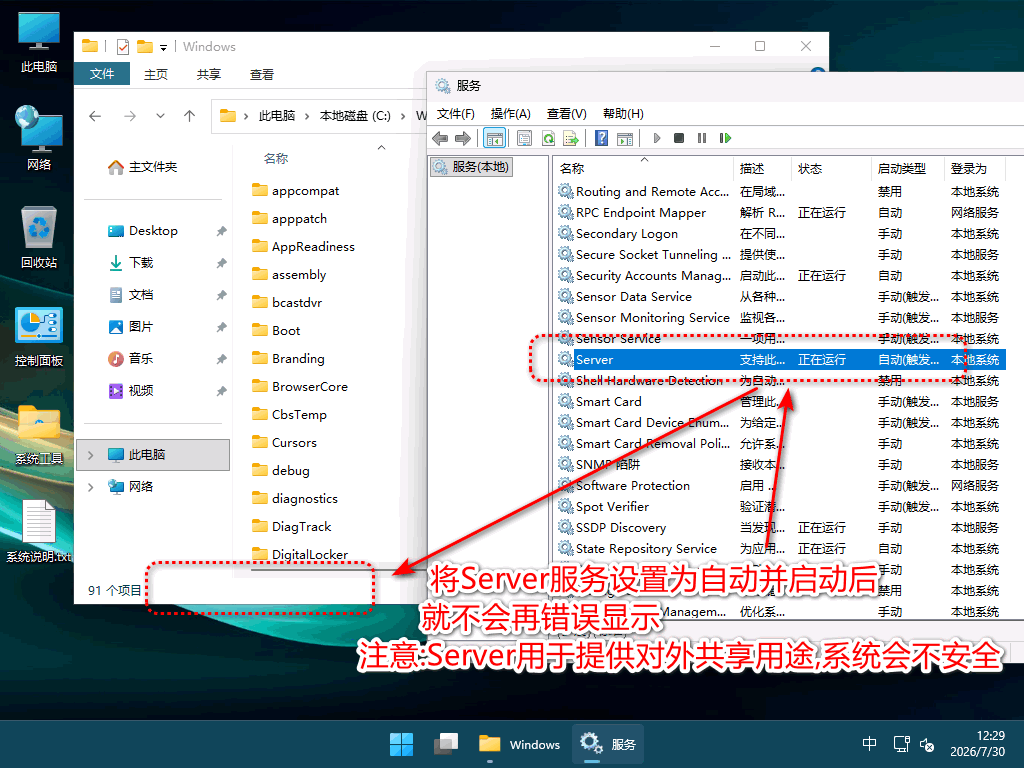Click Explorer back navigation arrow

pos(95,116)
